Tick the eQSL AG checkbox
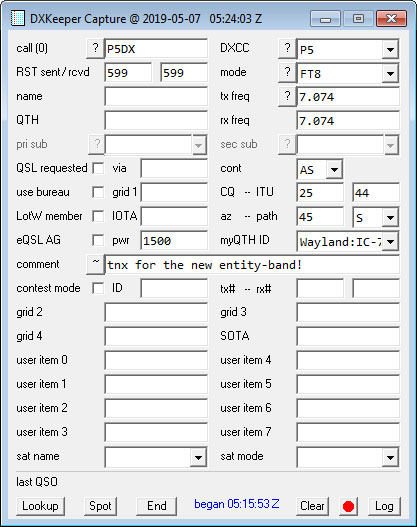The image size is (417, 527). point(98,240)
